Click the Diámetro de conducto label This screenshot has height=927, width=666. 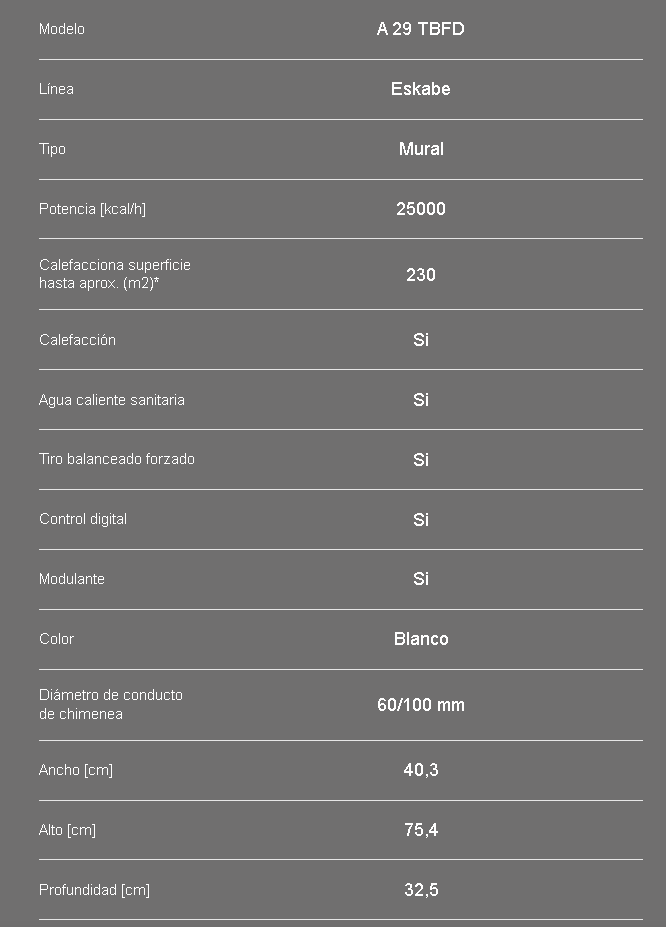[111, 704]
